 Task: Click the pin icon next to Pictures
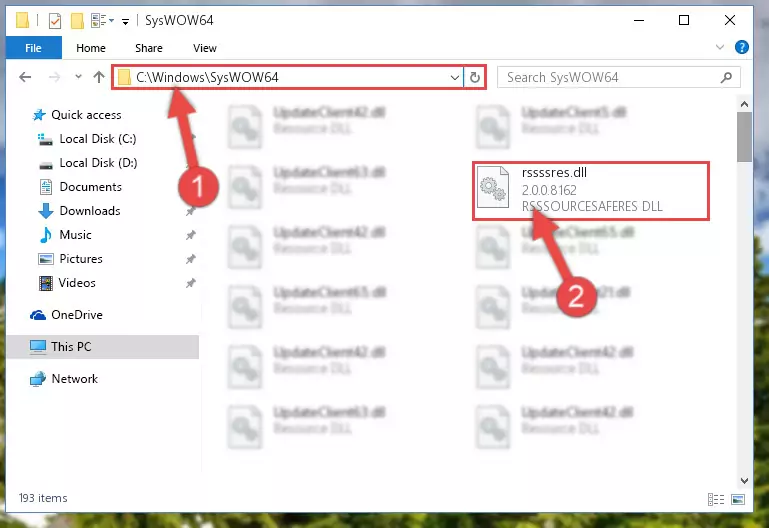(x=190, y=259)
